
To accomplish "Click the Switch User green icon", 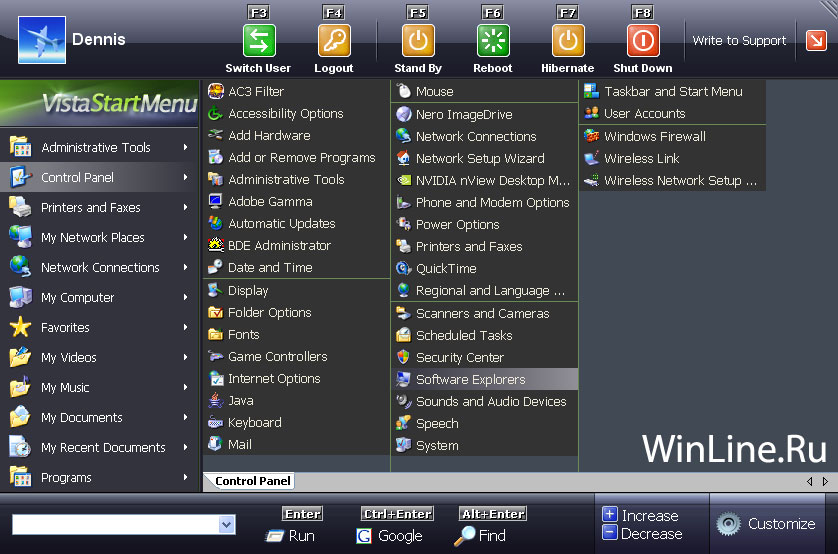I will (259, 41).
